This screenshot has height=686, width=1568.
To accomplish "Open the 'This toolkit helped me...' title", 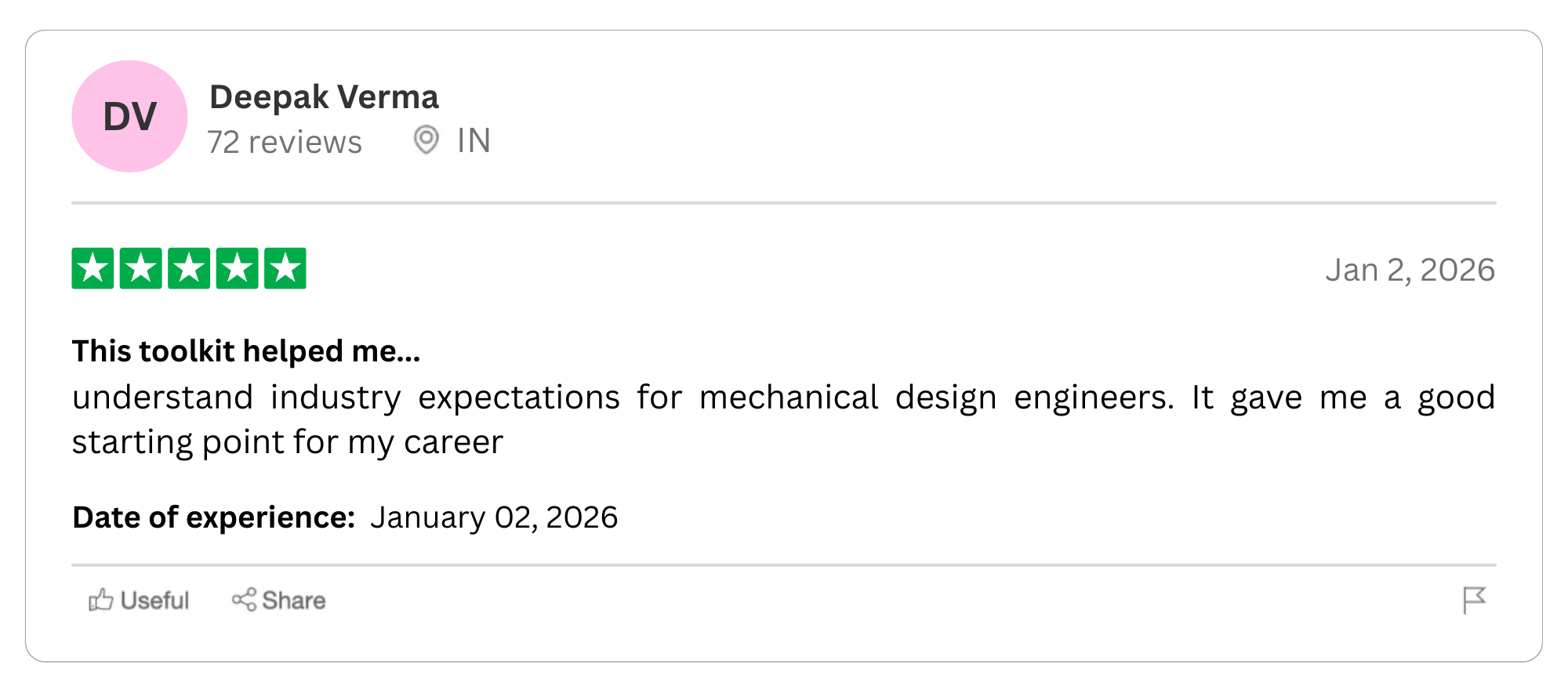I will point(246,351).
